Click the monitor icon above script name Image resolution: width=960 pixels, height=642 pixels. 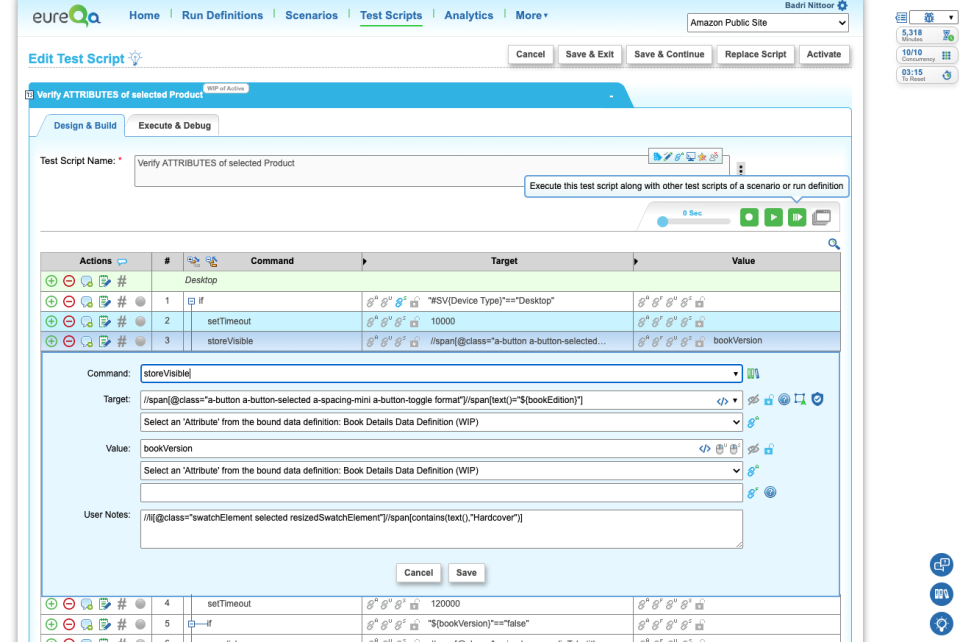click(x=691, y=157)
